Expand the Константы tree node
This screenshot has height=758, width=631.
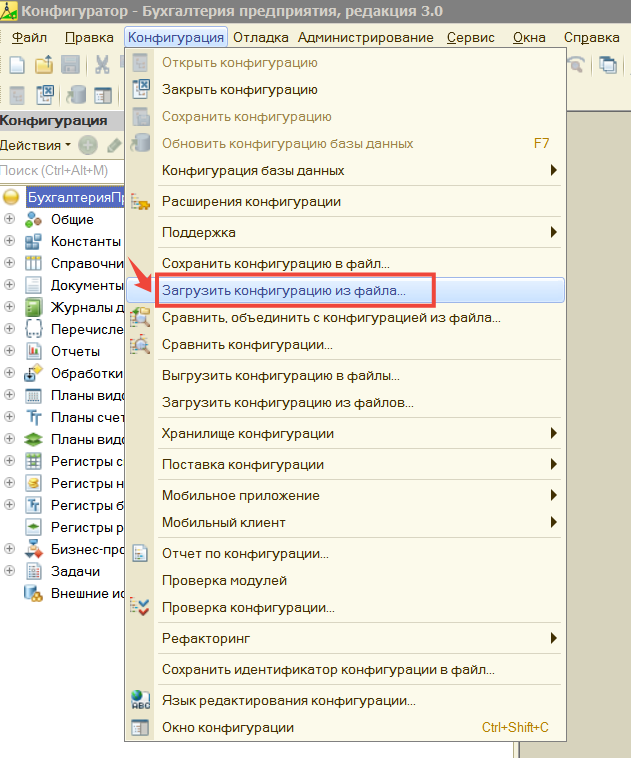pyautogui.click(x=9, y=241)
